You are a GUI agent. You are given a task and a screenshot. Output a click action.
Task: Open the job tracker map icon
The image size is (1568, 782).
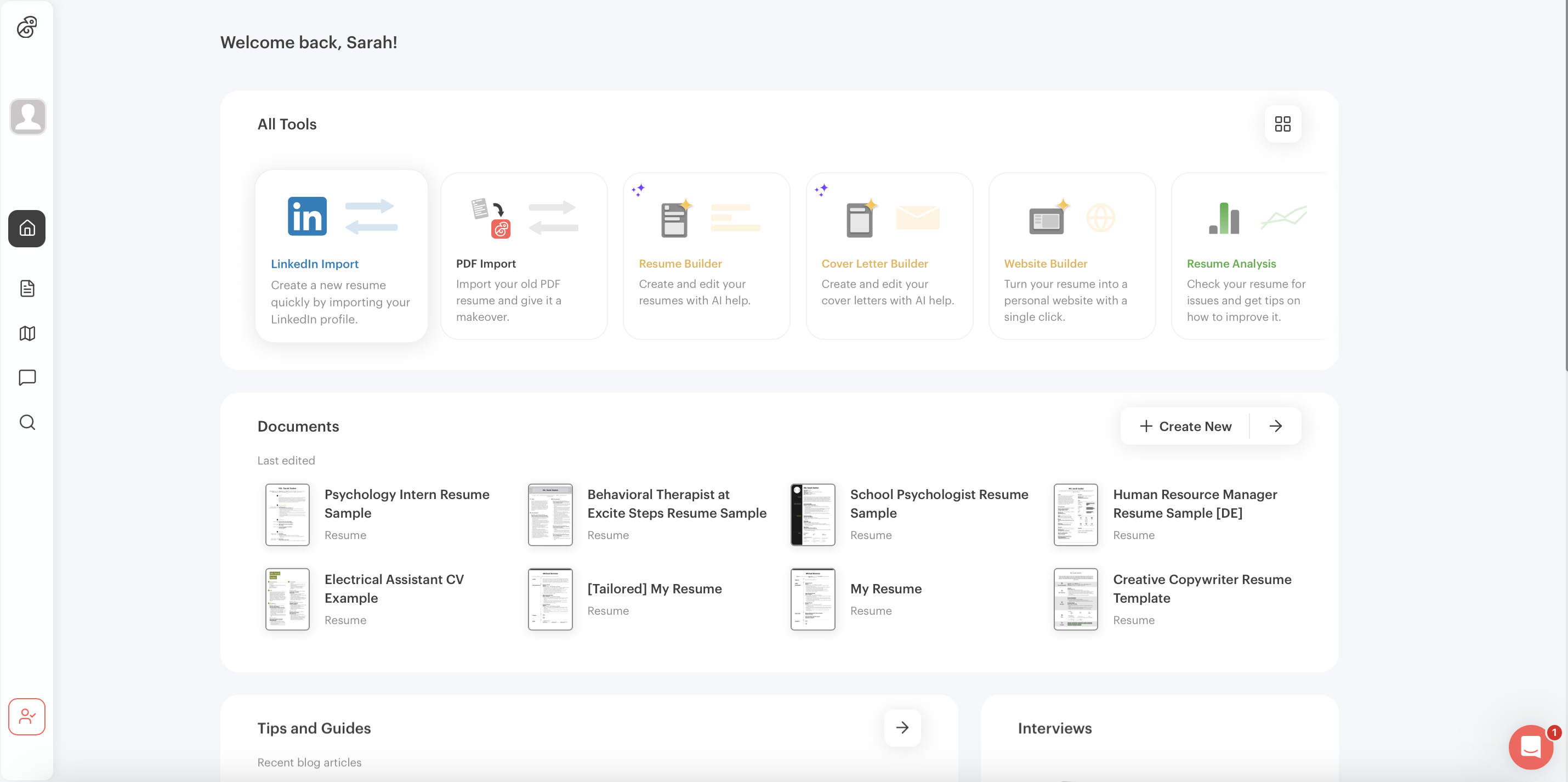coord(27,333)
